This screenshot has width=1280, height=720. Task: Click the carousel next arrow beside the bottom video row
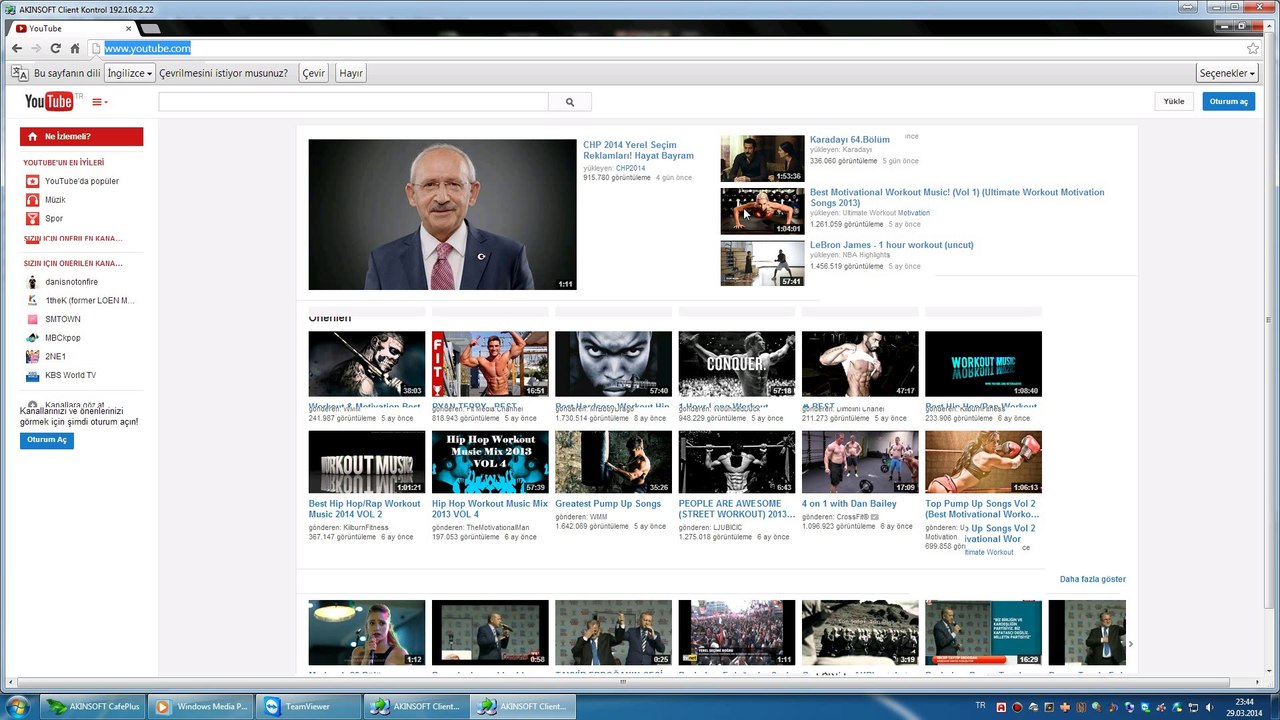[x=1131, y=643]
